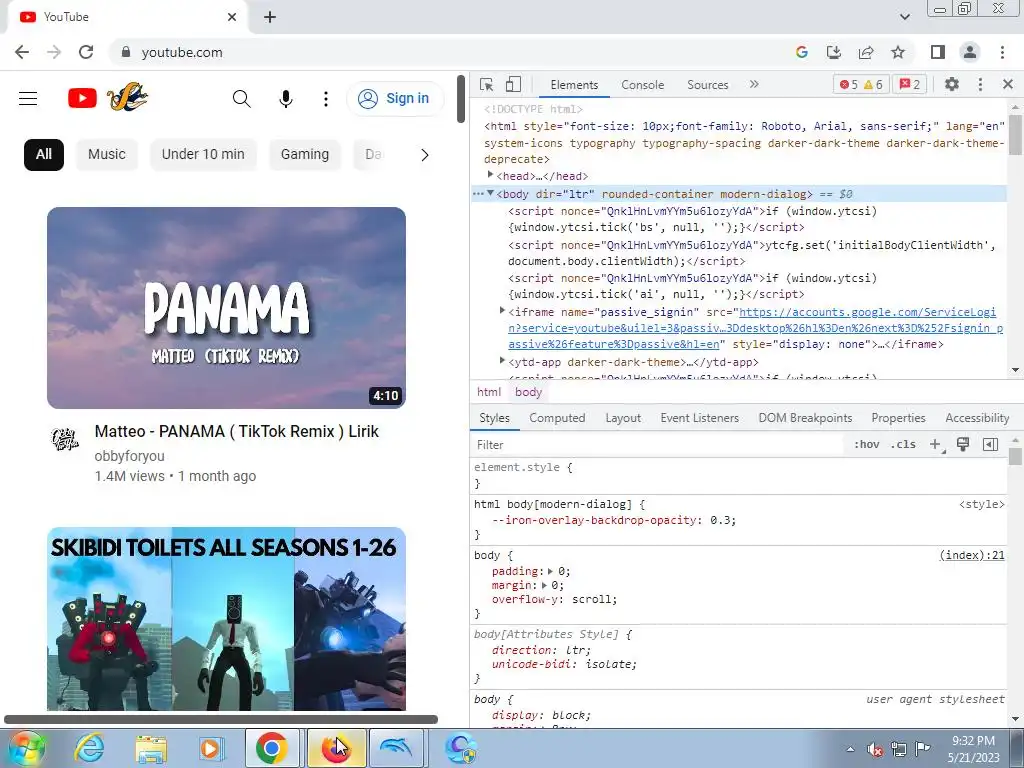1024x768 pixels.
Task: Click the YouTube search magnifier icon
Action: (242, 99)
